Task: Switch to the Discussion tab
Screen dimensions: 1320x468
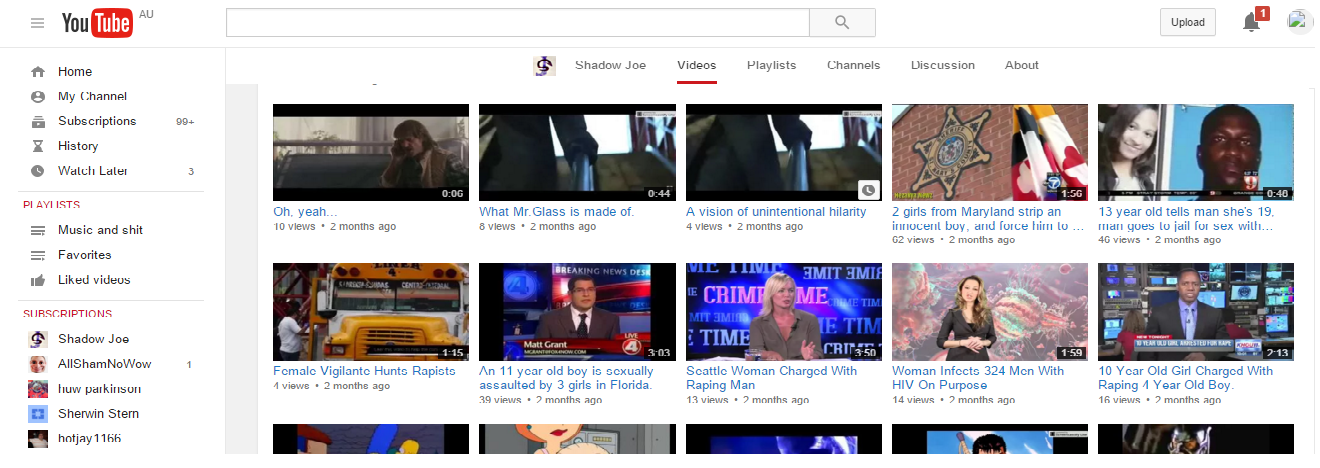Action: pos(942,65)
